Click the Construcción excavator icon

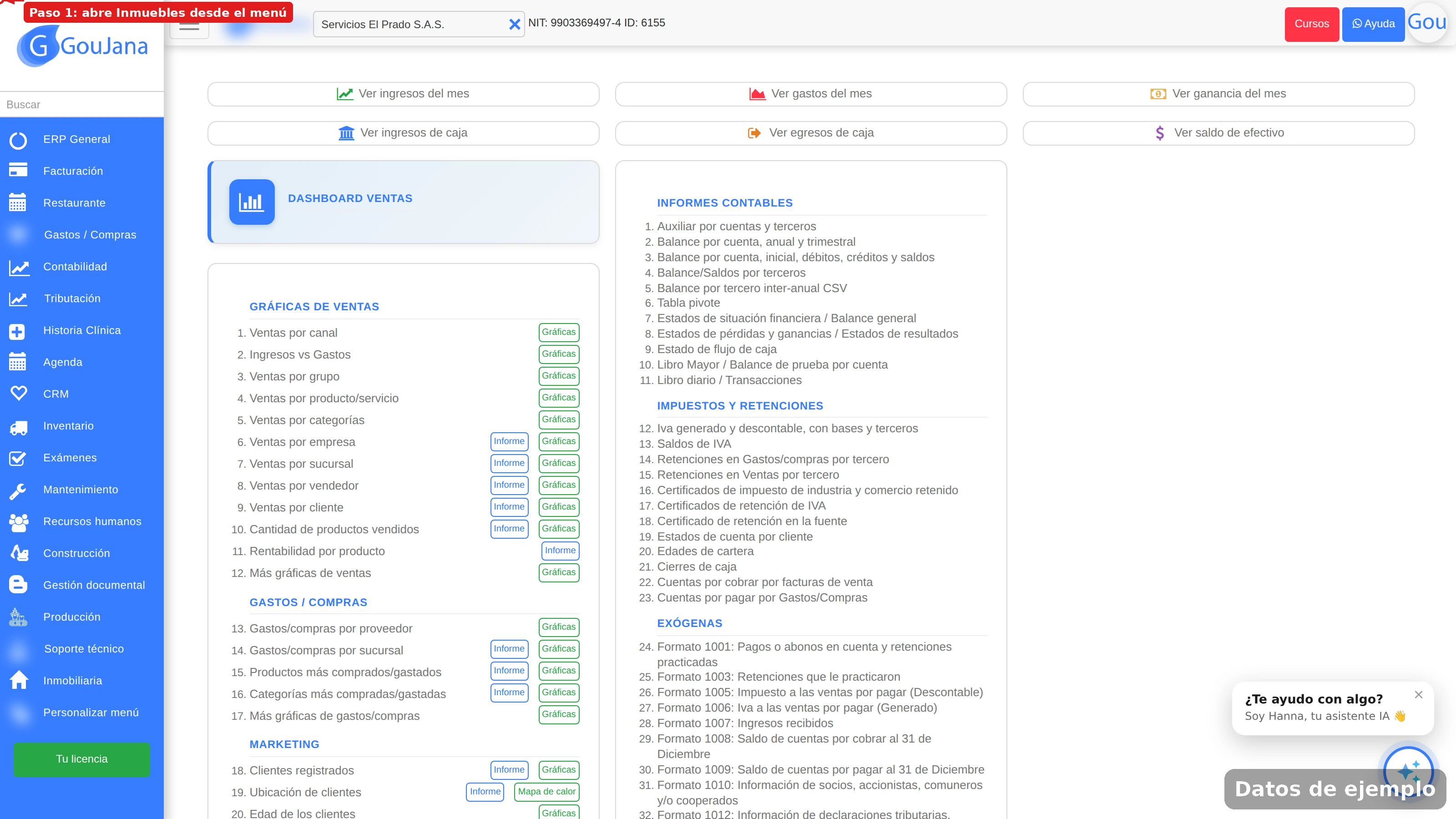(x=19, y=553)
